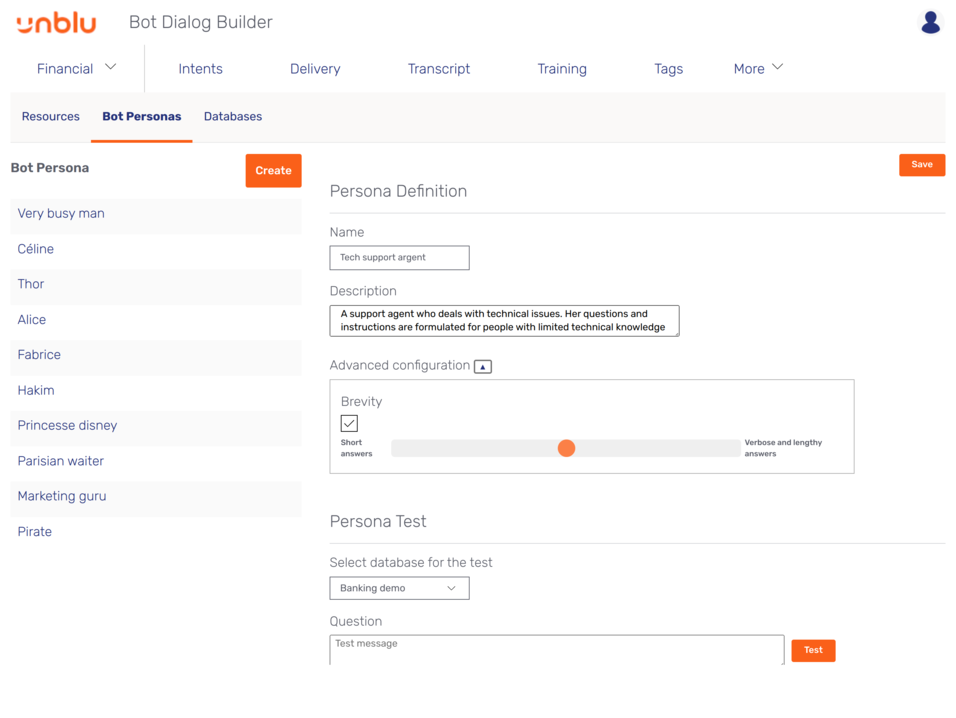Viewport: 956px width, 718px height.
Task: Go to the Resources tab
Action: point(51,116)
